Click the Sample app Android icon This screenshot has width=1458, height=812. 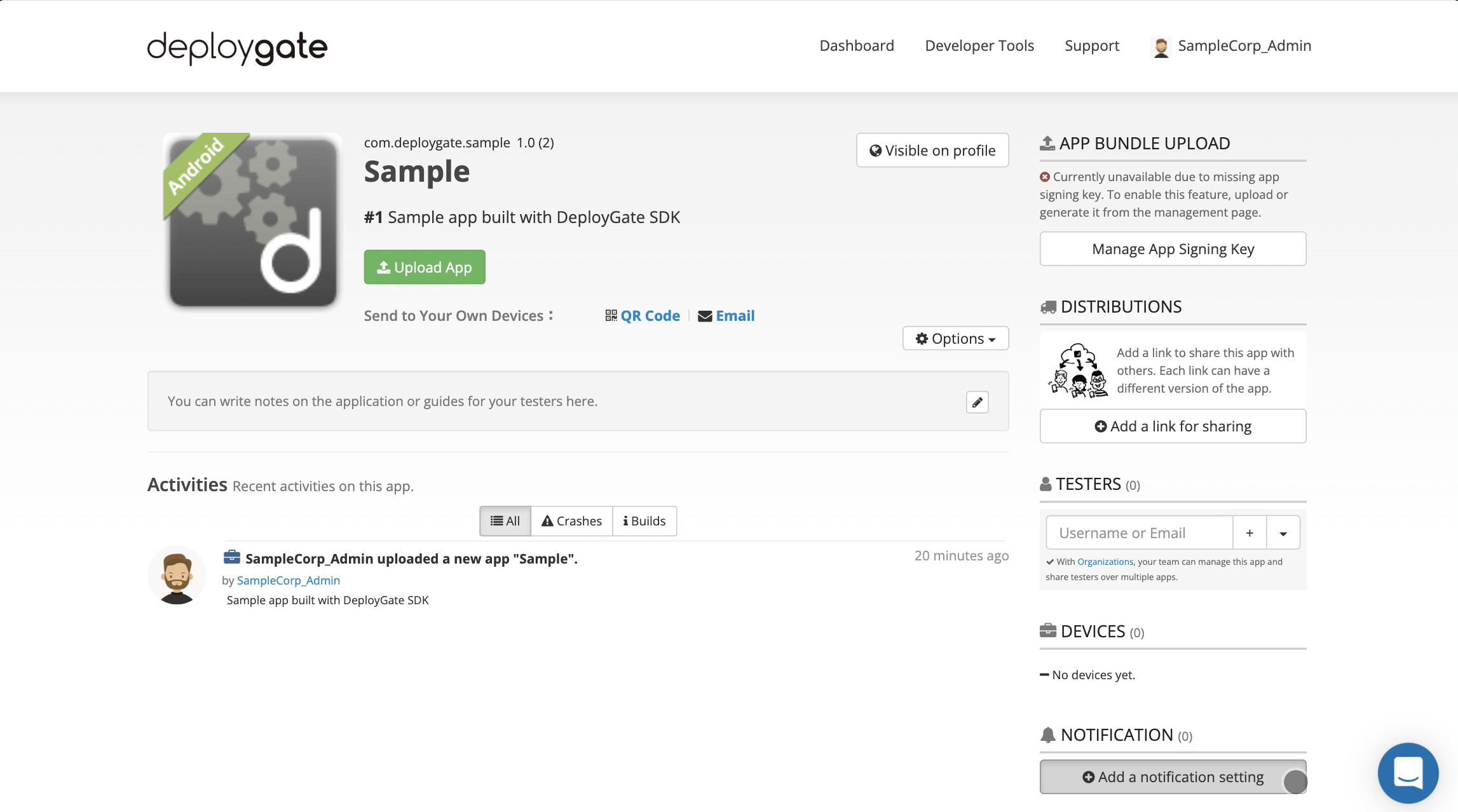[x=252, y=220]
